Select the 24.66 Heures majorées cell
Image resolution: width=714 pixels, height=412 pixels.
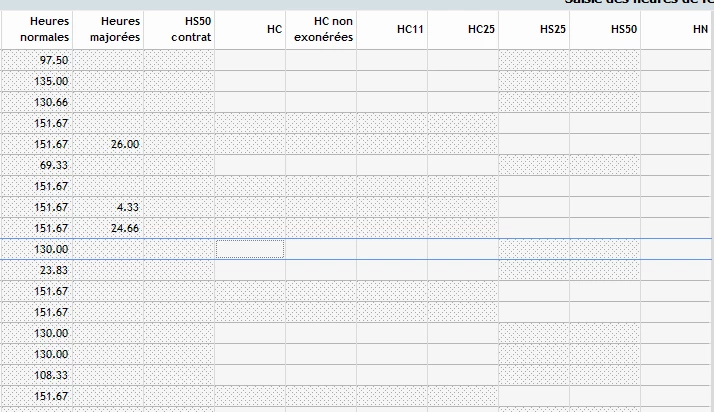tap(108, 228)
